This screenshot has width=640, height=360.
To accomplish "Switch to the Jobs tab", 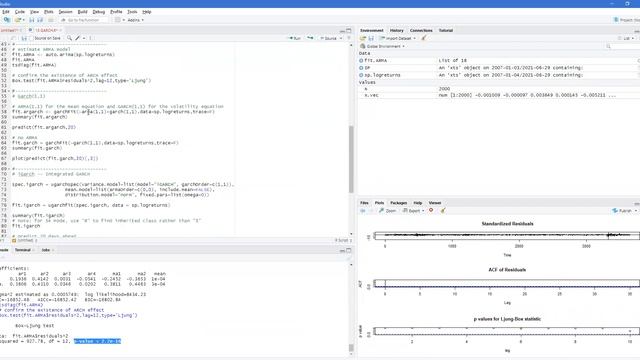I will point(45,250).
